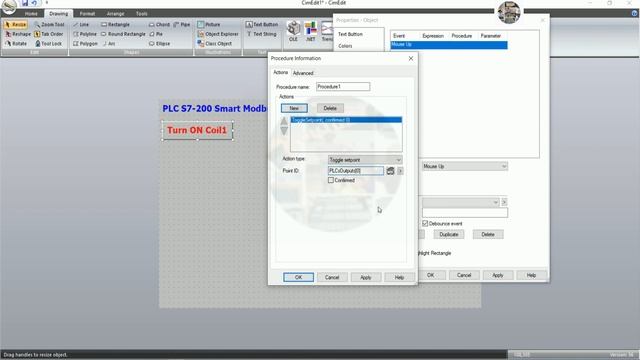Viewport: 640px width, 360px height.
Task: Open the empty procedure dropdown in Properties
Action: [460, 202]
